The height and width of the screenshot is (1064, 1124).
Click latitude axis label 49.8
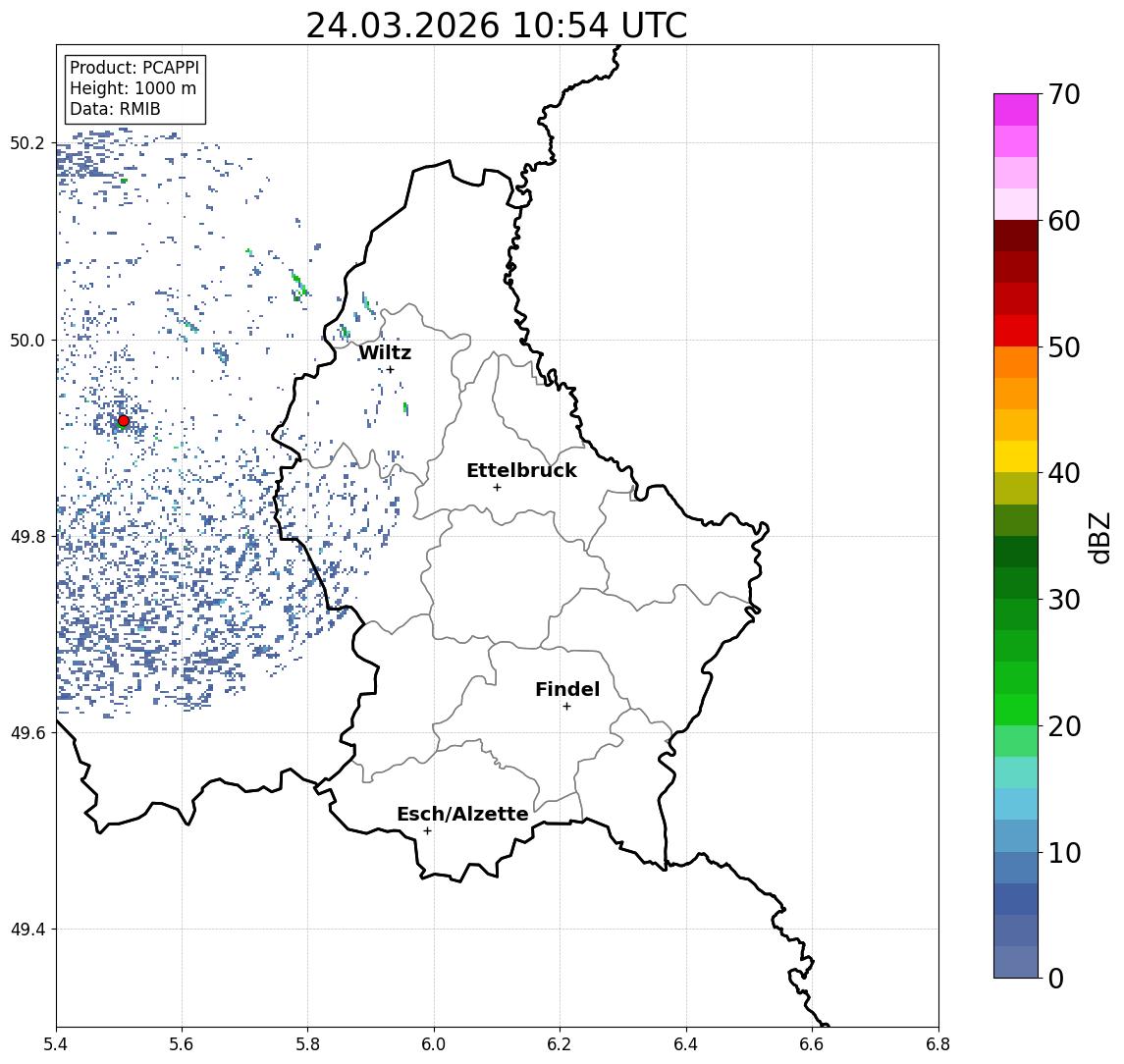(27, 536)
